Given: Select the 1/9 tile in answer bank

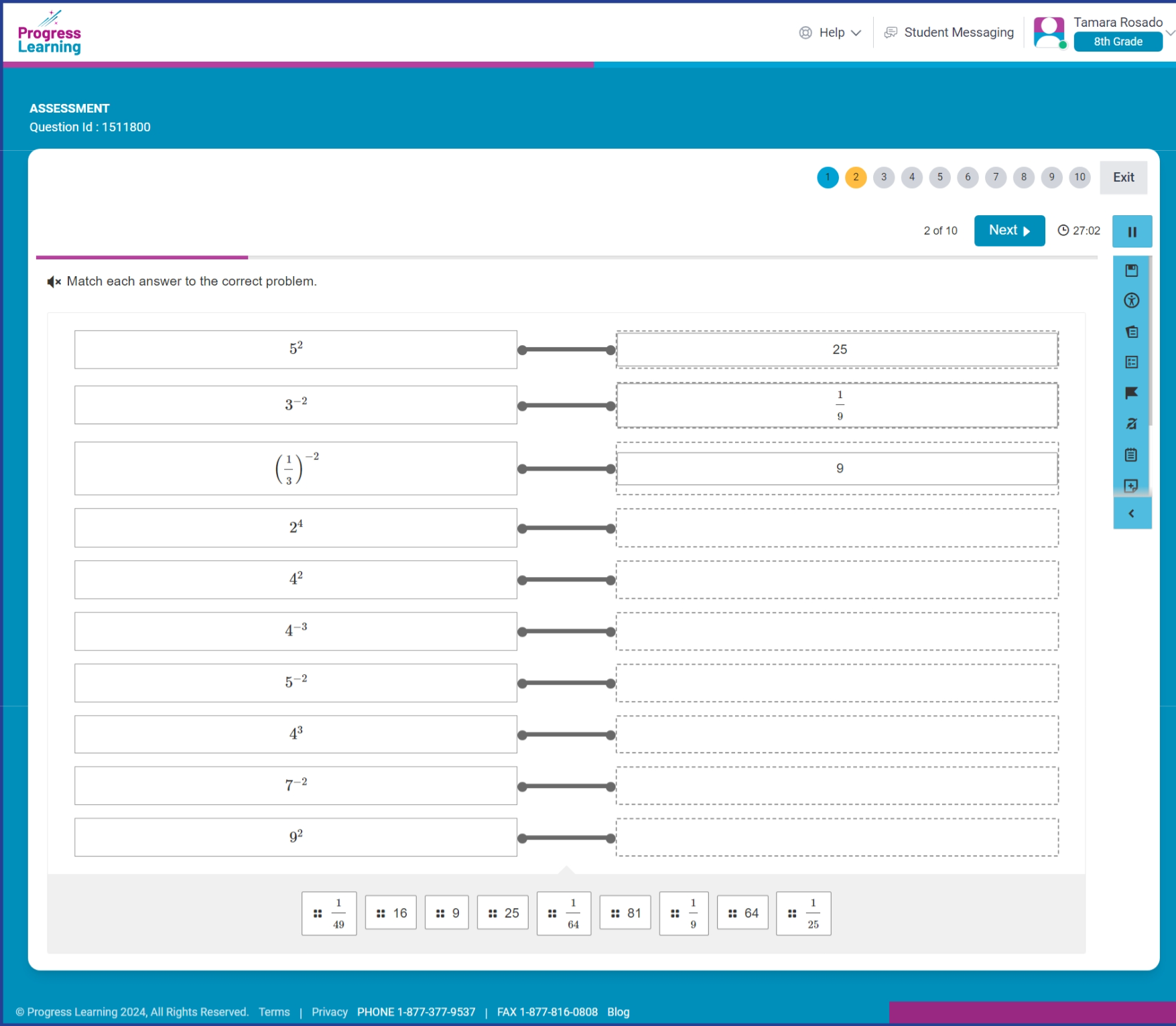Looking at the screenshot, I should pyautogui.click(x=684, y=913).
